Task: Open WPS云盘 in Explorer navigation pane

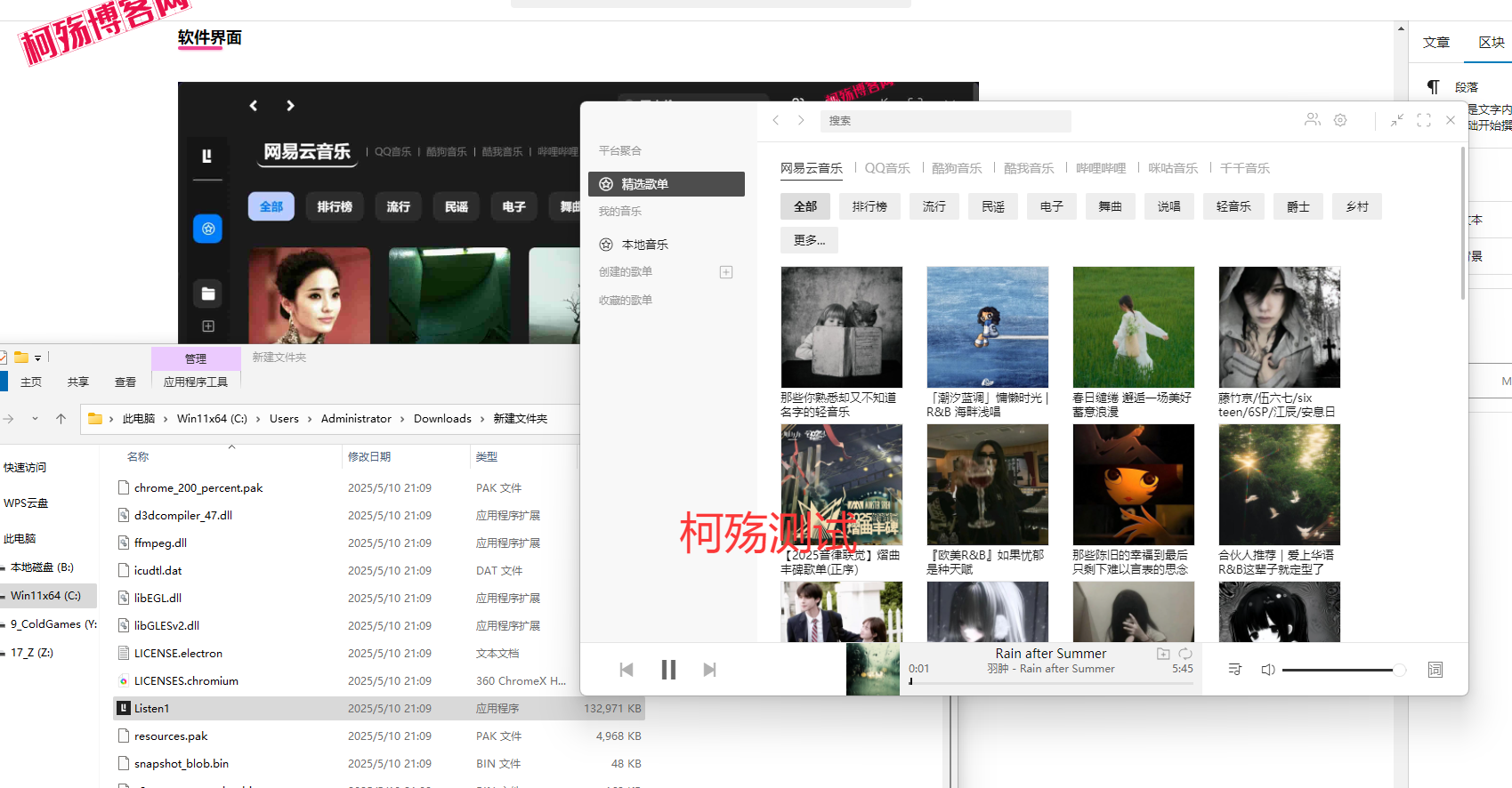Action: click(26, 503)
